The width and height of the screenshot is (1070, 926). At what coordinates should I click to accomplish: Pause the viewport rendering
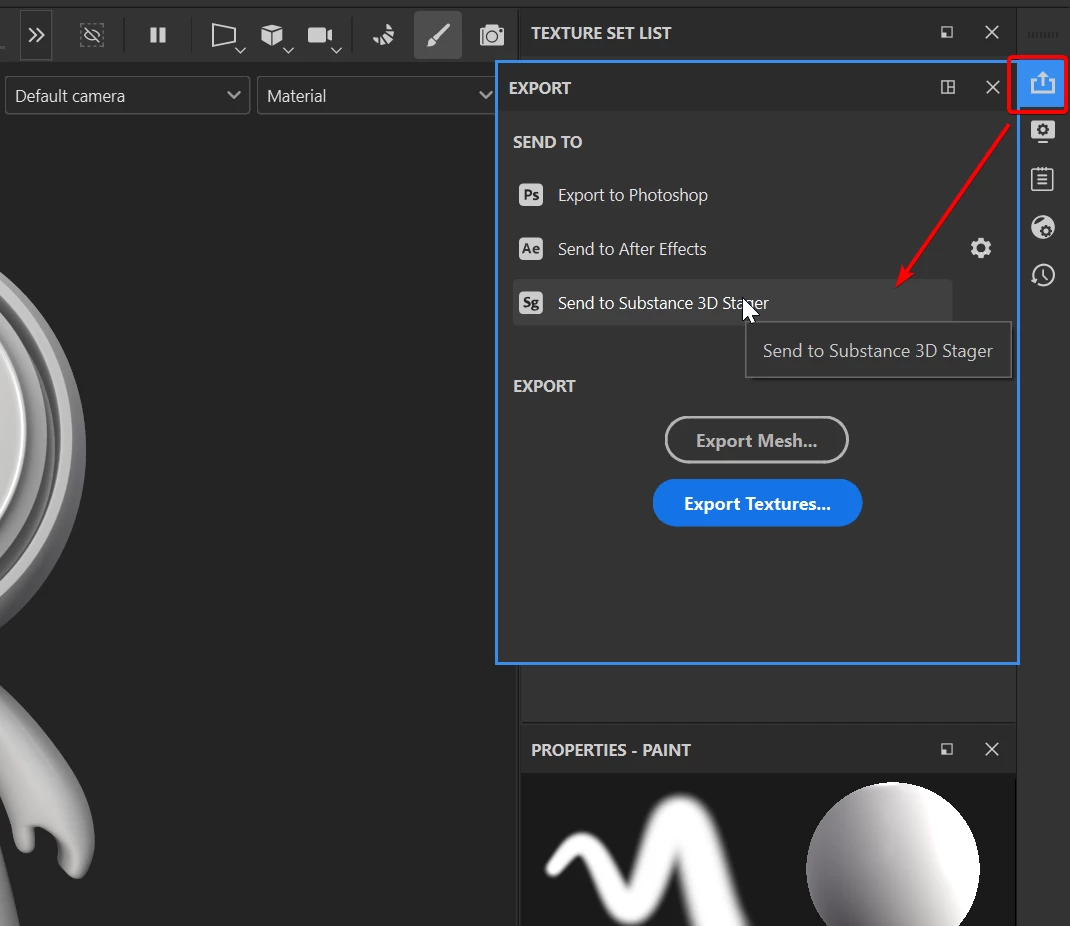[158, 35]
